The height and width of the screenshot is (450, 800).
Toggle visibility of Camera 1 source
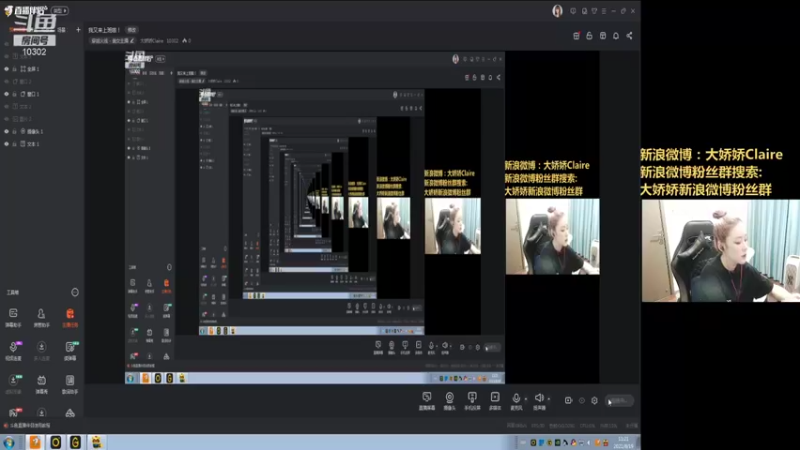(x=7, y=132)
